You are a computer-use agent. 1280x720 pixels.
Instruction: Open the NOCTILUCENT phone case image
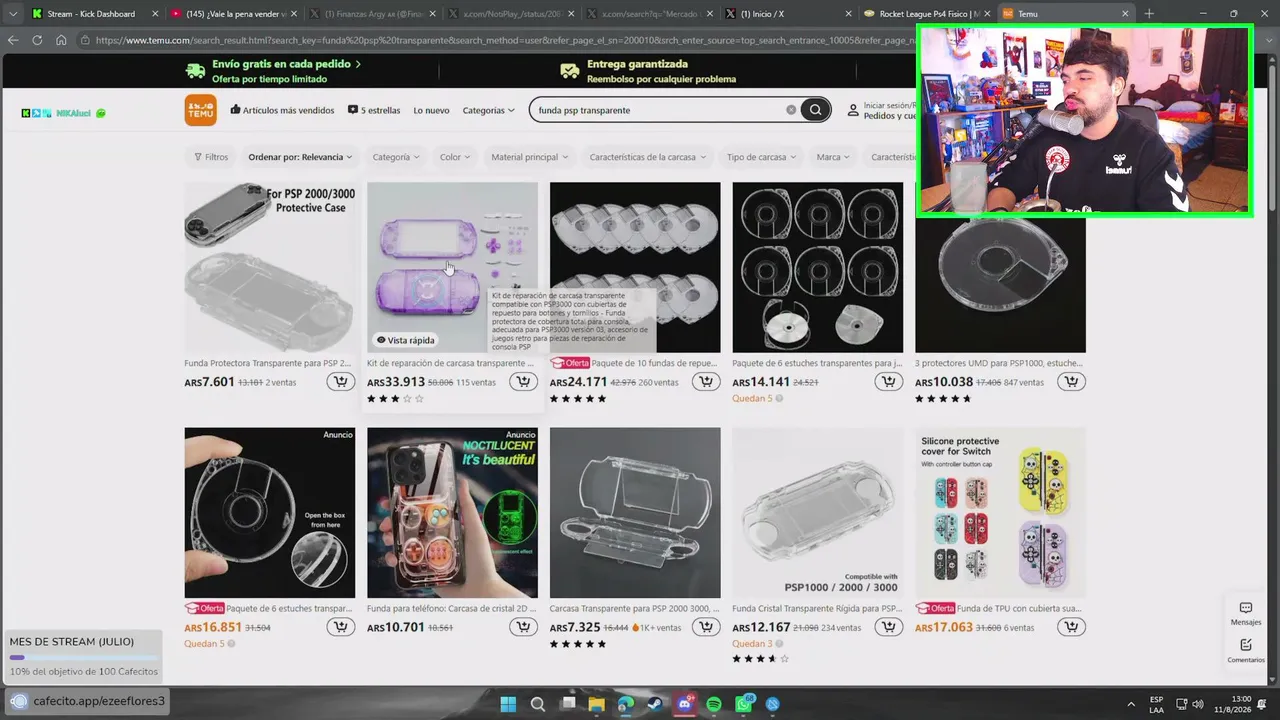point(452,513)
